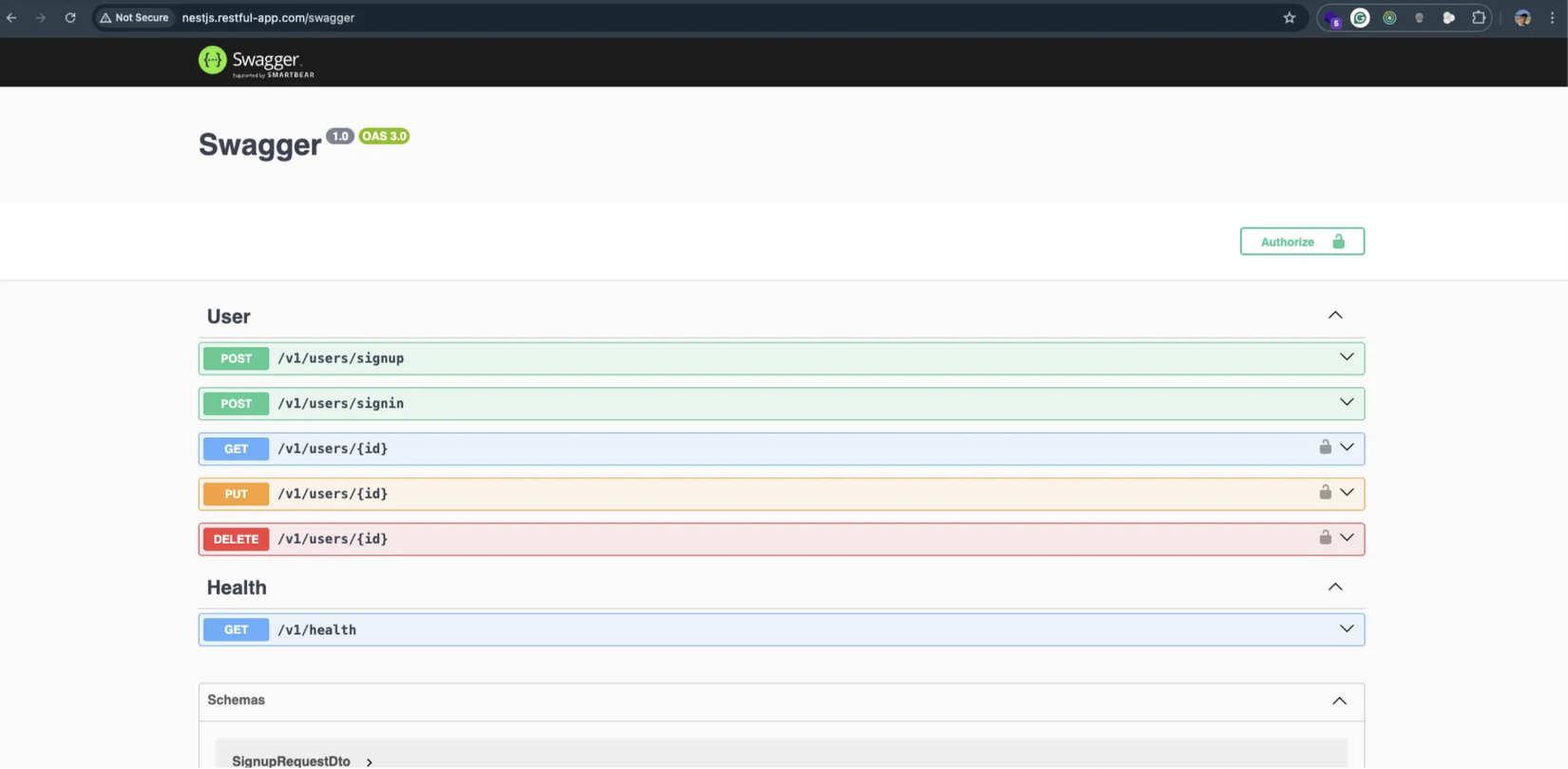The width and height of the screenshot is (1568, 769).
Task: Click the Not Secure badge
Action: pyautogui.click(x=133, y=16)
